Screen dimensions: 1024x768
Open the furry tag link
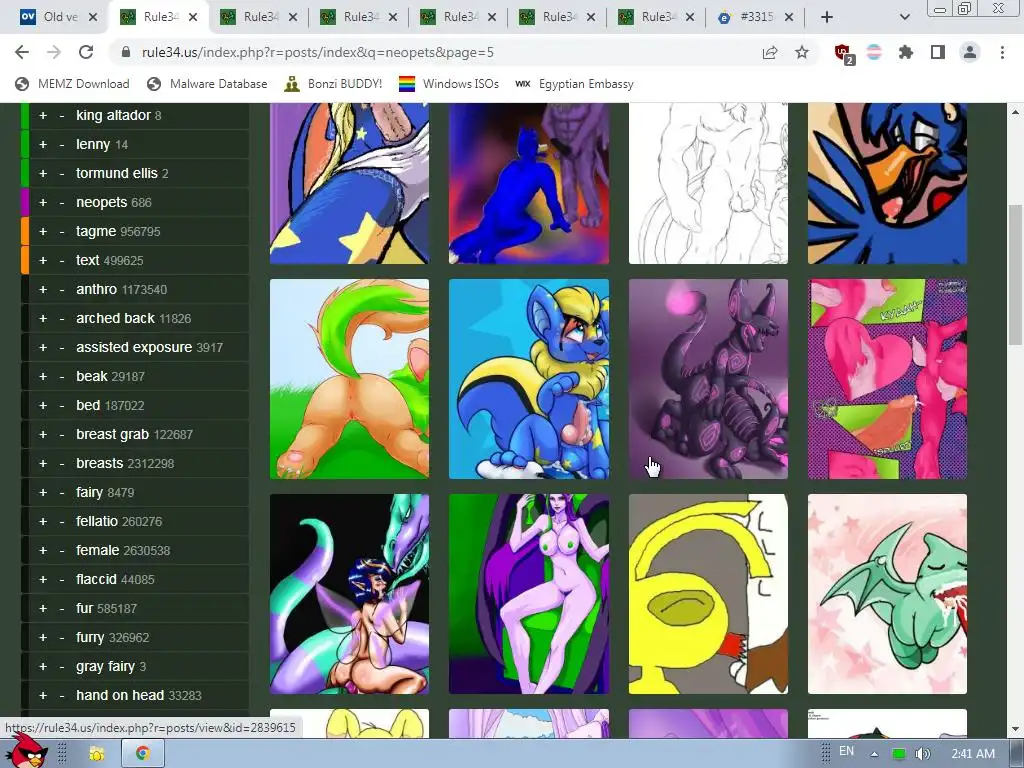(x=90, y=637)
